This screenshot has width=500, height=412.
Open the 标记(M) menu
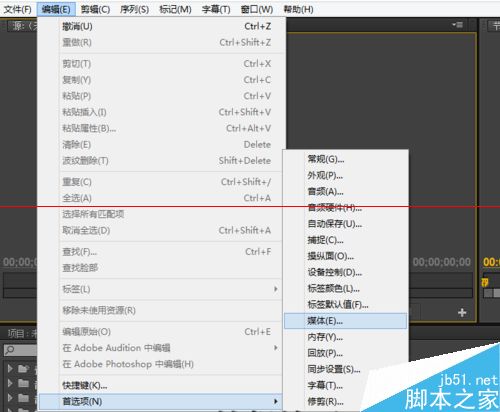pos(175,9)
